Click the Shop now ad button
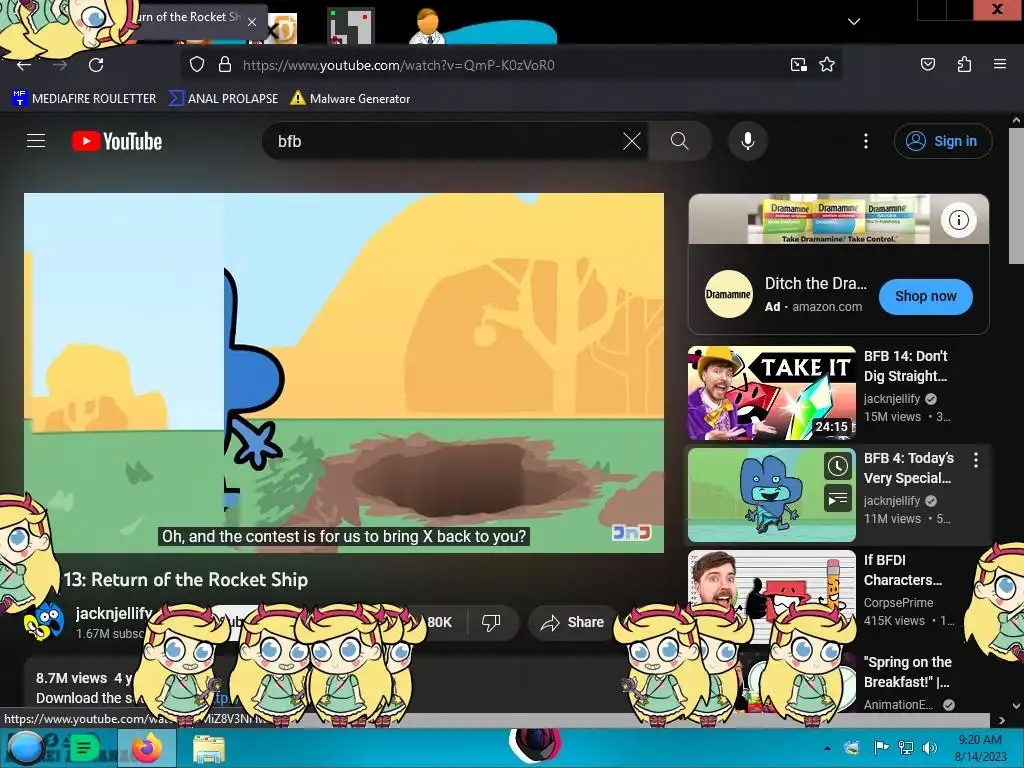 (925, 296)
